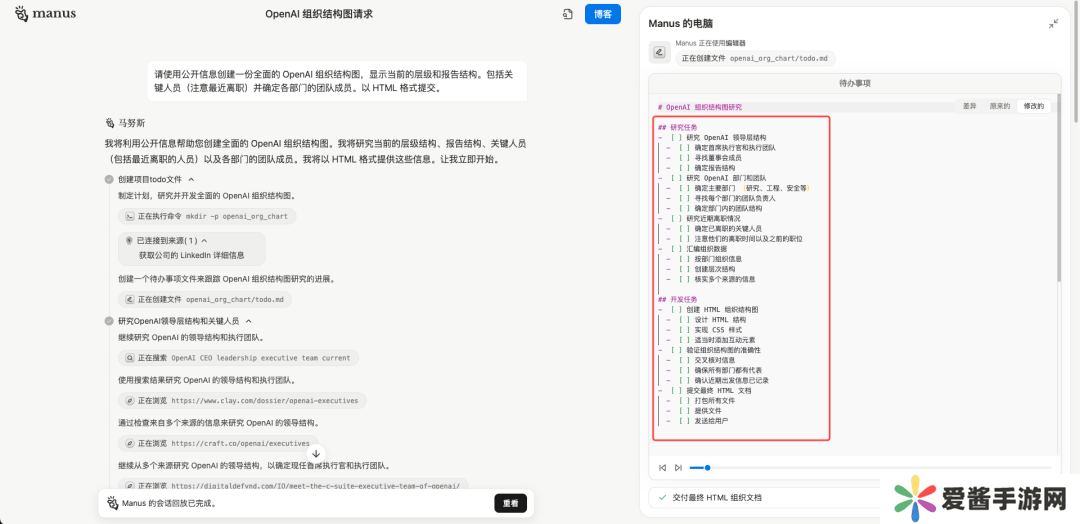Click the blue 博客 button
The width and height of the screenshot is (1080, 524).
[603, 14]
